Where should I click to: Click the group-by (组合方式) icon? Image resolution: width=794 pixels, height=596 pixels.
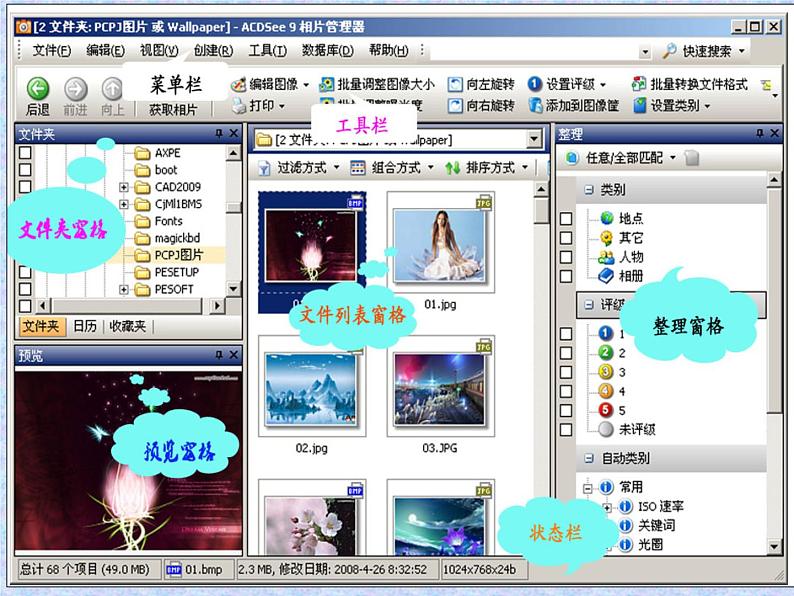pyautogui.click(x=358, y=168)
